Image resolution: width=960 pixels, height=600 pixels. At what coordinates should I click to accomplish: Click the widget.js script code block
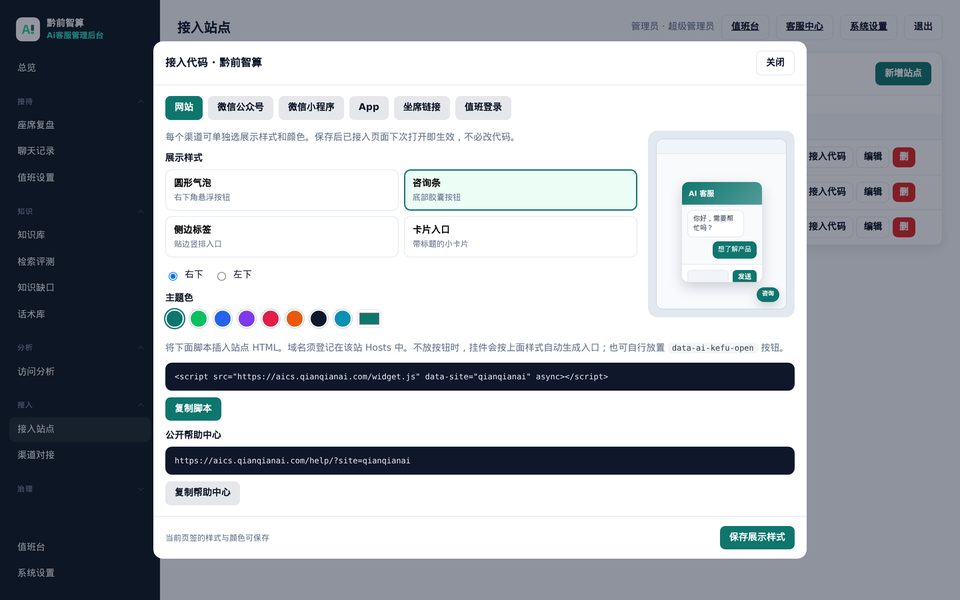point(480,377)
